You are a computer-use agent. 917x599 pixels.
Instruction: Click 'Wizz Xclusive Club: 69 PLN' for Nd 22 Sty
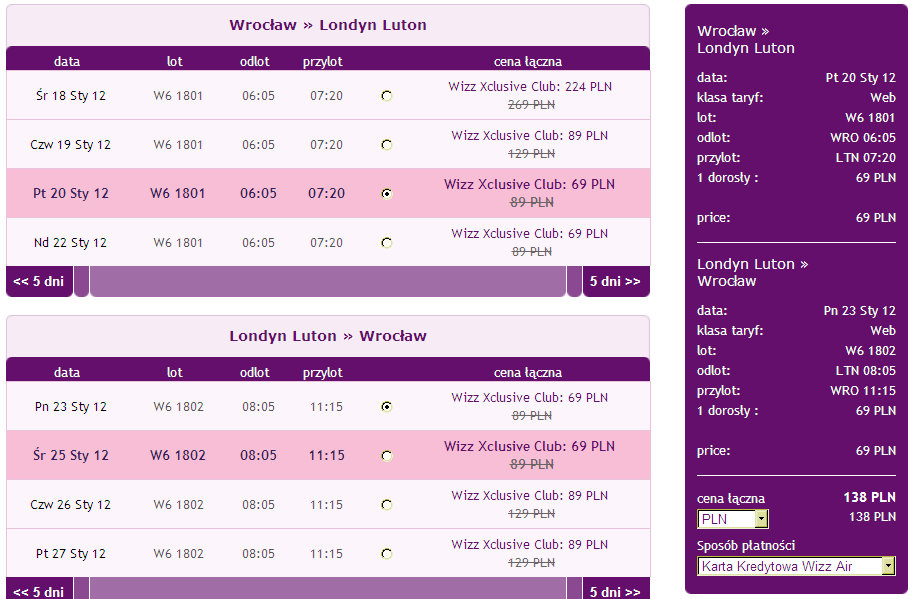pyautogui.click(x=530, y=233)
